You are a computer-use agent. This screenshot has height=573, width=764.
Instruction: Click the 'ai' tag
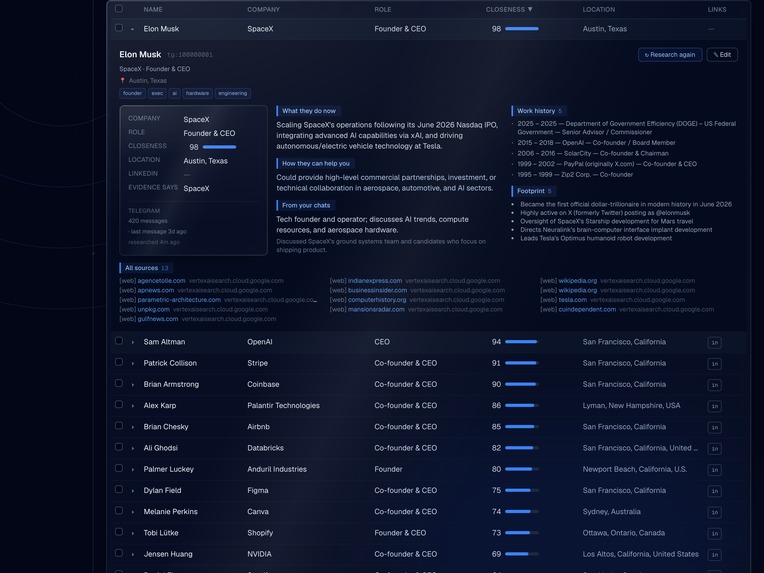(174, 93)
